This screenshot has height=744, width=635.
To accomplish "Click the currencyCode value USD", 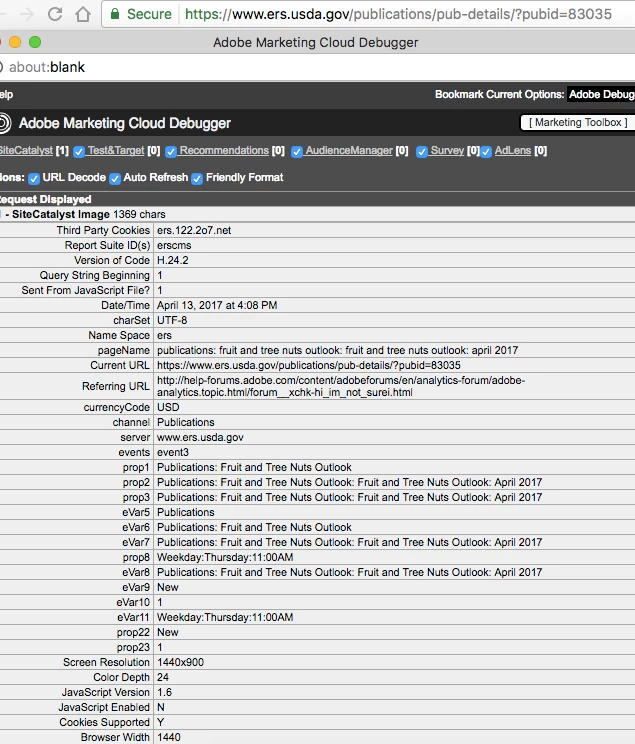I will point(168,407).
